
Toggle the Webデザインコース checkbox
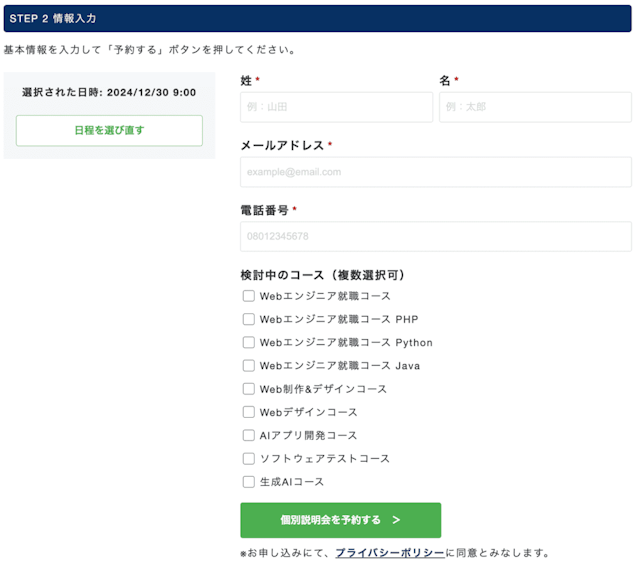click(249, 412)
